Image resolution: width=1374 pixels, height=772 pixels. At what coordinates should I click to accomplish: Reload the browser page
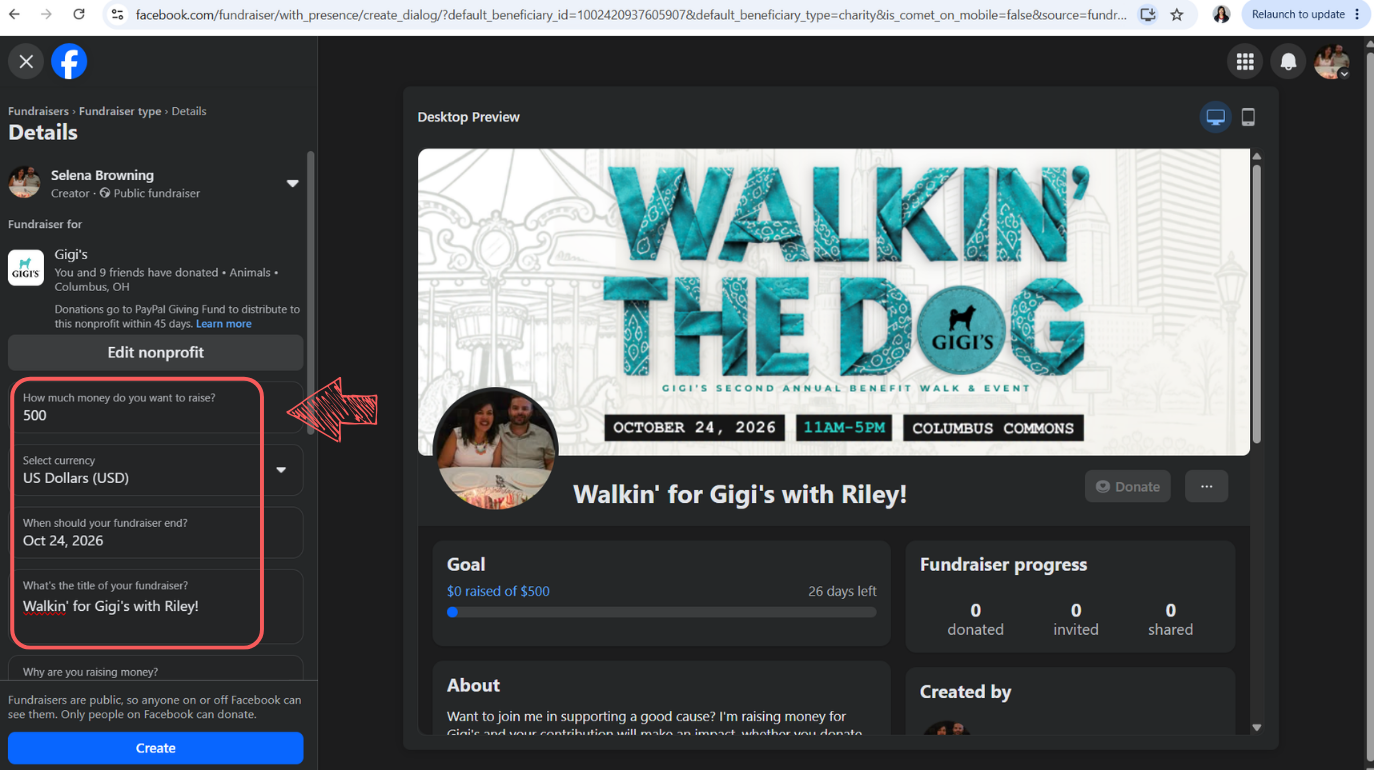(79, 15)
